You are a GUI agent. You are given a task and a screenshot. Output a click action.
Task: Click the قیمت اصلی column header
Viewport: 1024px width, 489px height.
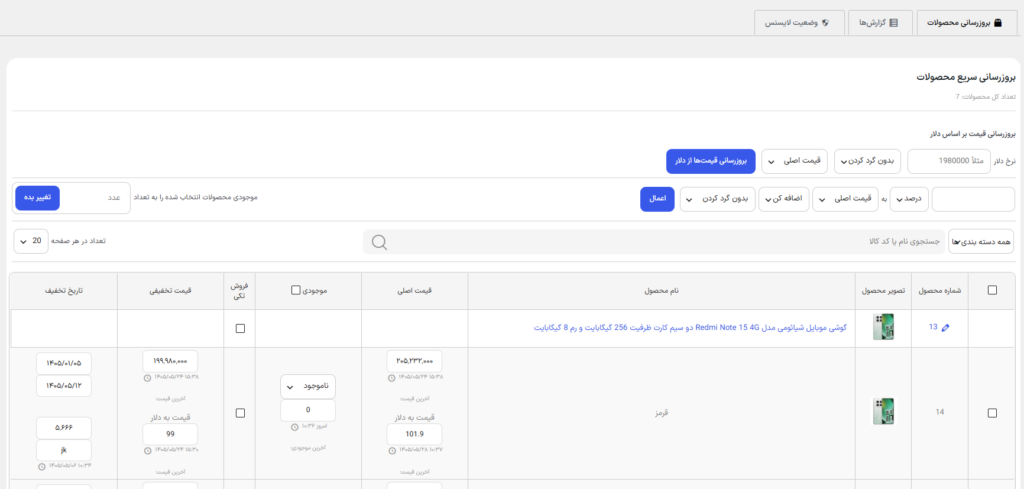tap(415, 291)
